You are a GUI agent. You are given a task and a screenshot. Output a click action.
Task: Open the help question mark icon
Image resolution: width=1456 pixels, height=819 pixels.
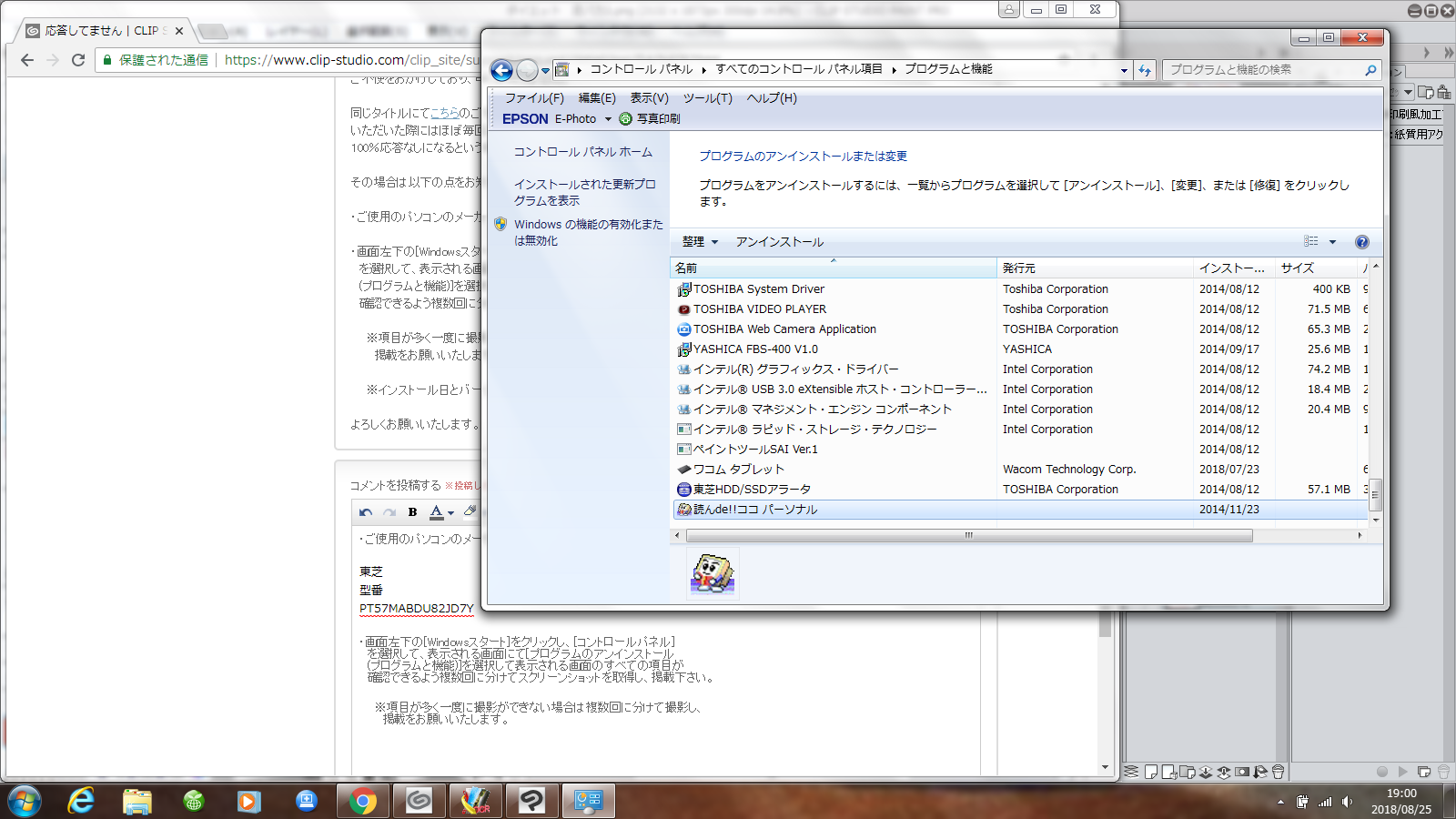(x=1361, y=242)
